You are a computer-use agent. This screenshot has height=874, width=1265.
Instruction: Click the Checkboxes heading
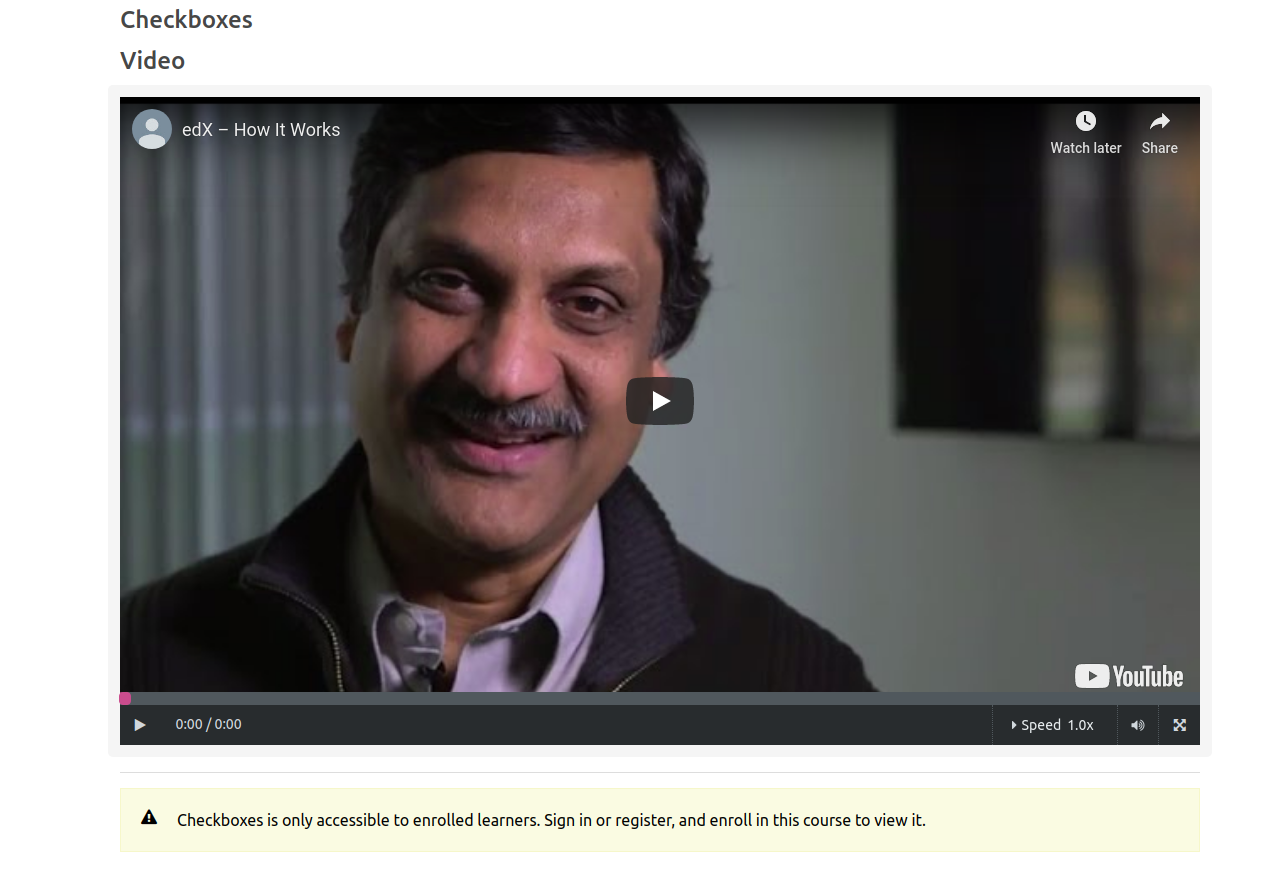point(186,19)
